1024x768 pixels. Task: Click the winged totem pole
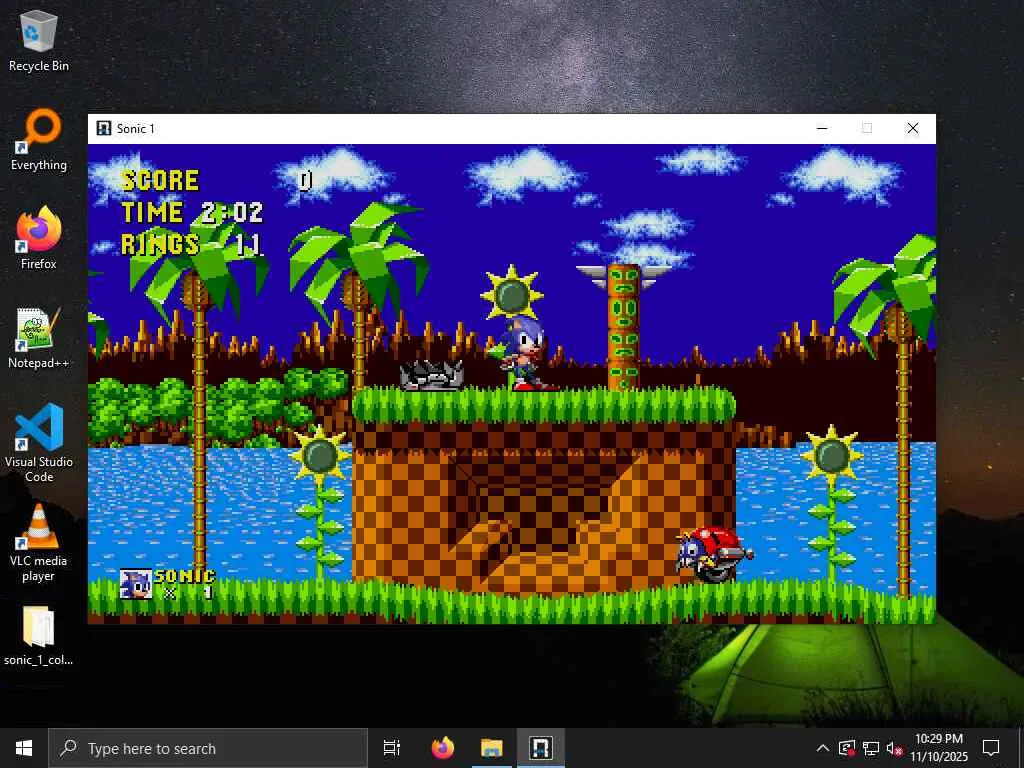coord(624,327)
